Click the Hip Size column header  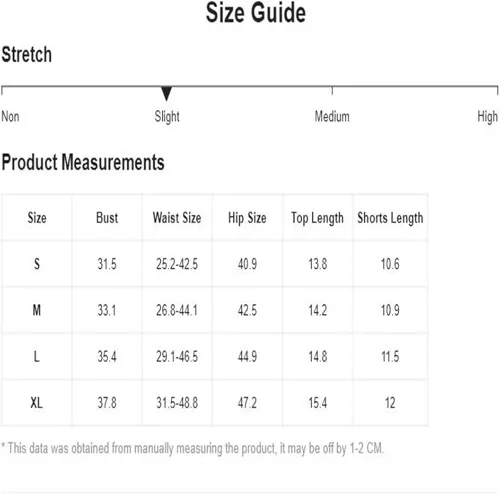[x=247, y=218]
